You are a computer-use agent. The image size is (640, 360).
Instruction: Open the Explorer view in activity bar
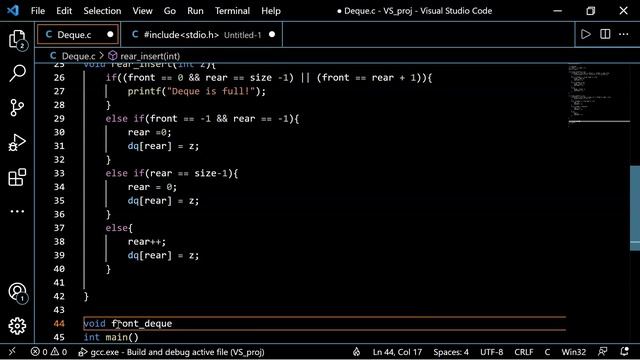pyautogui.click(x=17, y=40)
